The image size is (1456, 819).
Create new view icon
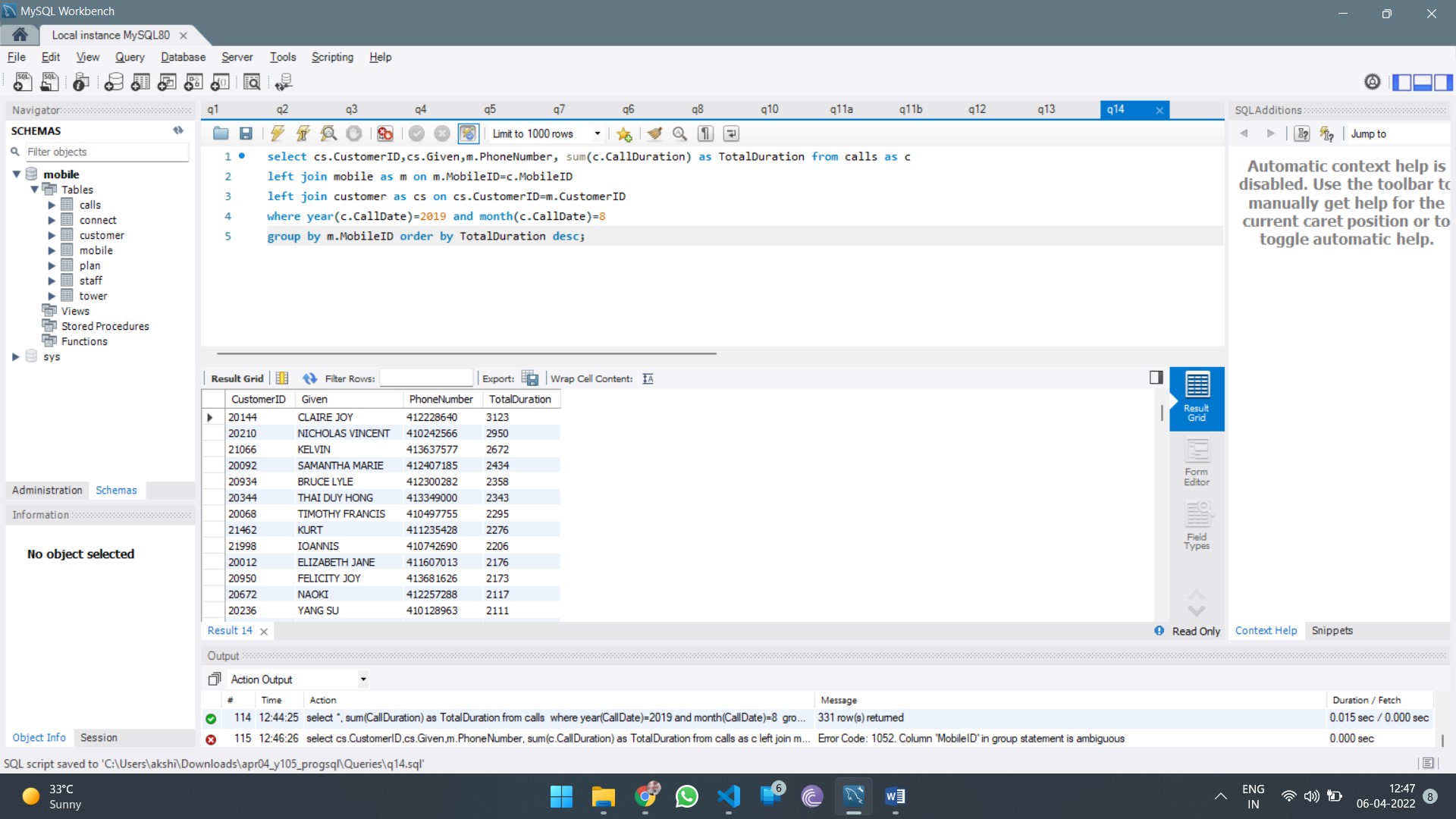pyautogui.click(x=167, y=82)
